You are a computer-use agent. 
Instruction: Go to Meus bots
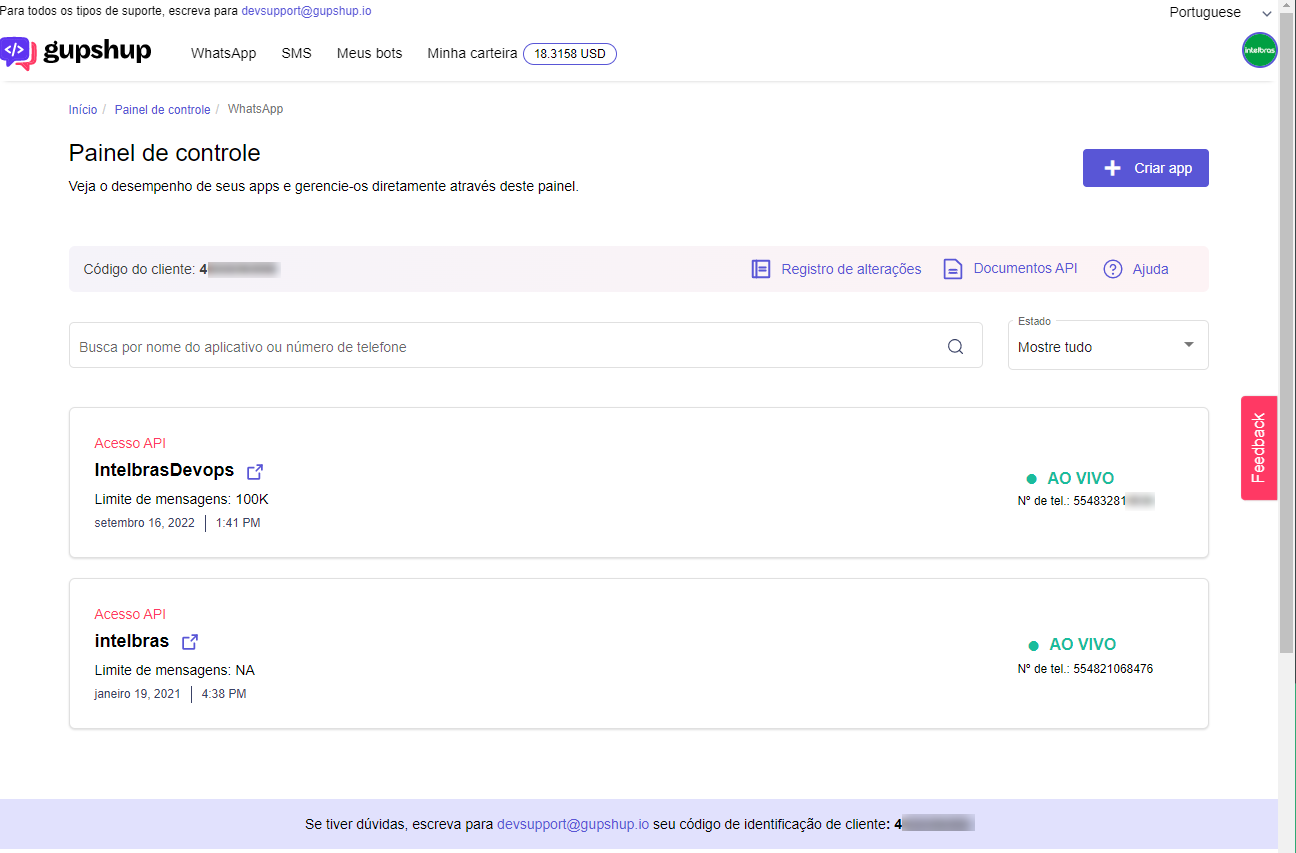click(x=369, y=53)
